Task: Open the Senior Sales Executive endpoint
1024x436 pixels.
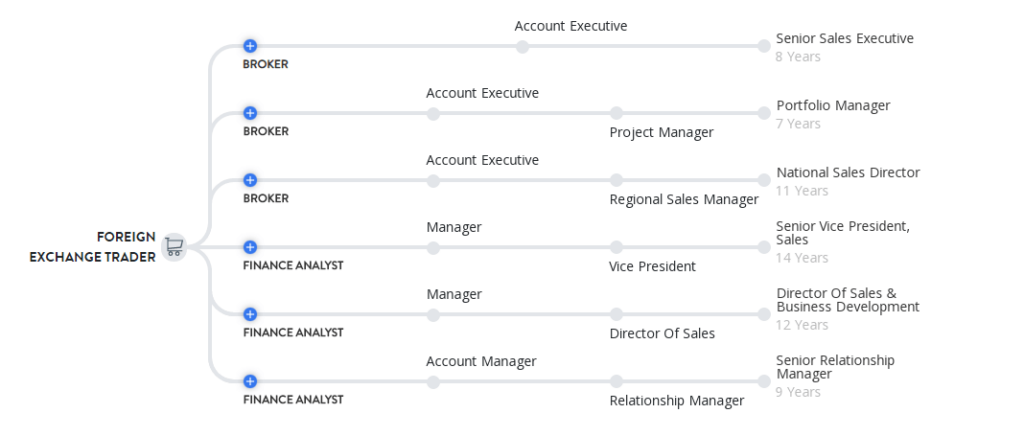Action: [x=844, y=39]
